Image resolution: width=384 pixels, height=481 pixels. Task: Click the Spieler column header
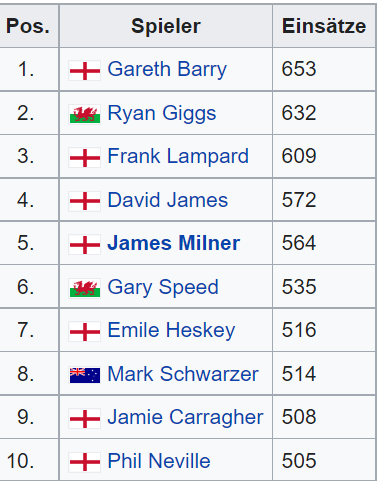(166, 26)
